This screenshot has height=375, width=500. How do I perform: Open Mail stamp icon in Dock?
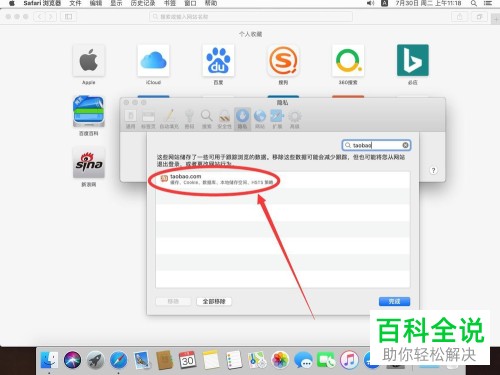tap(142, 360)
